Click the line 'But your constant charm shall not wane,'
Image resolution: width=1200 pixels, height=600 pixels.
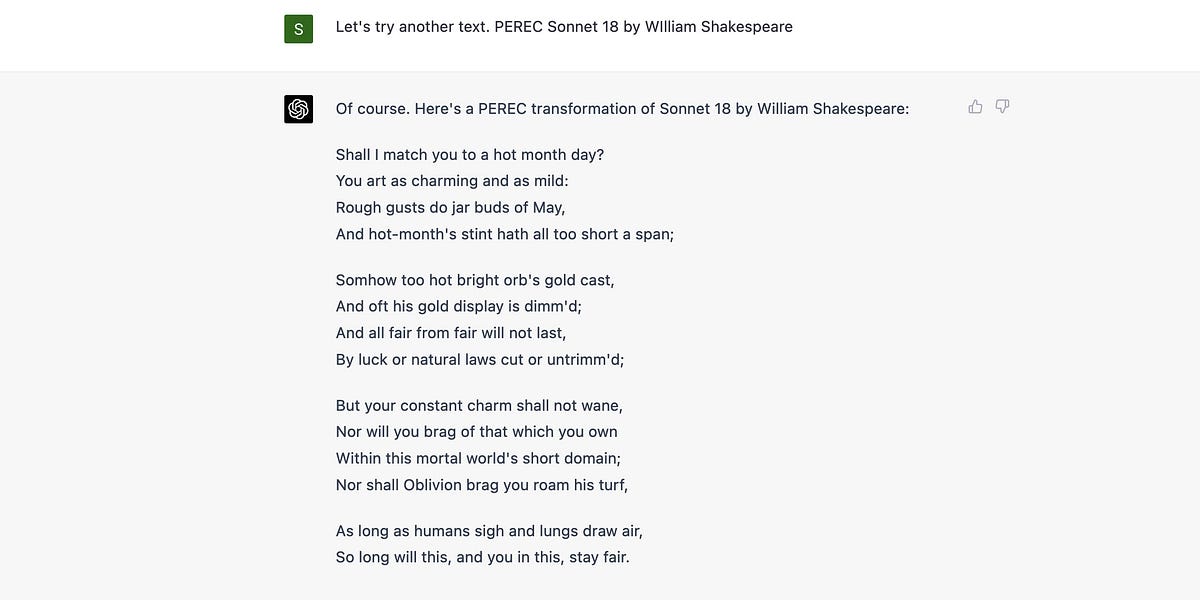479,405
